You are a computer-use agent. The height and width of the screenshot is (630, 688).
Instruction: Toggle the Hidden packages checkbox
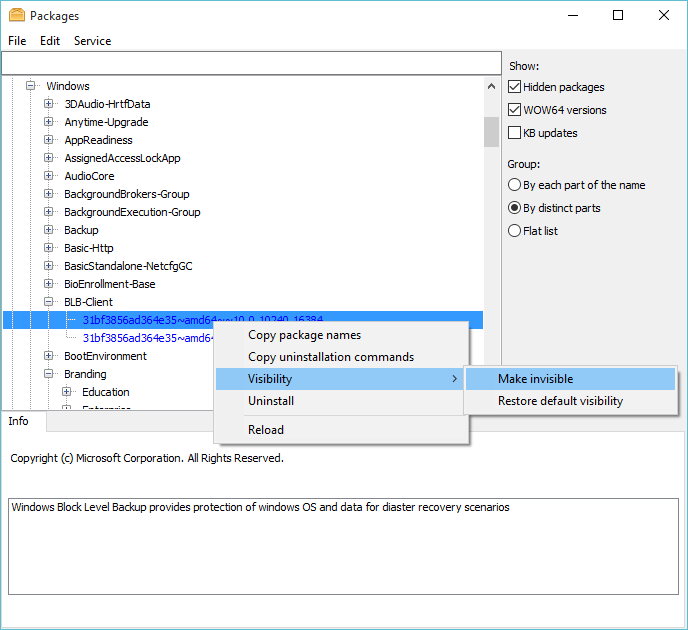point(514,86)
